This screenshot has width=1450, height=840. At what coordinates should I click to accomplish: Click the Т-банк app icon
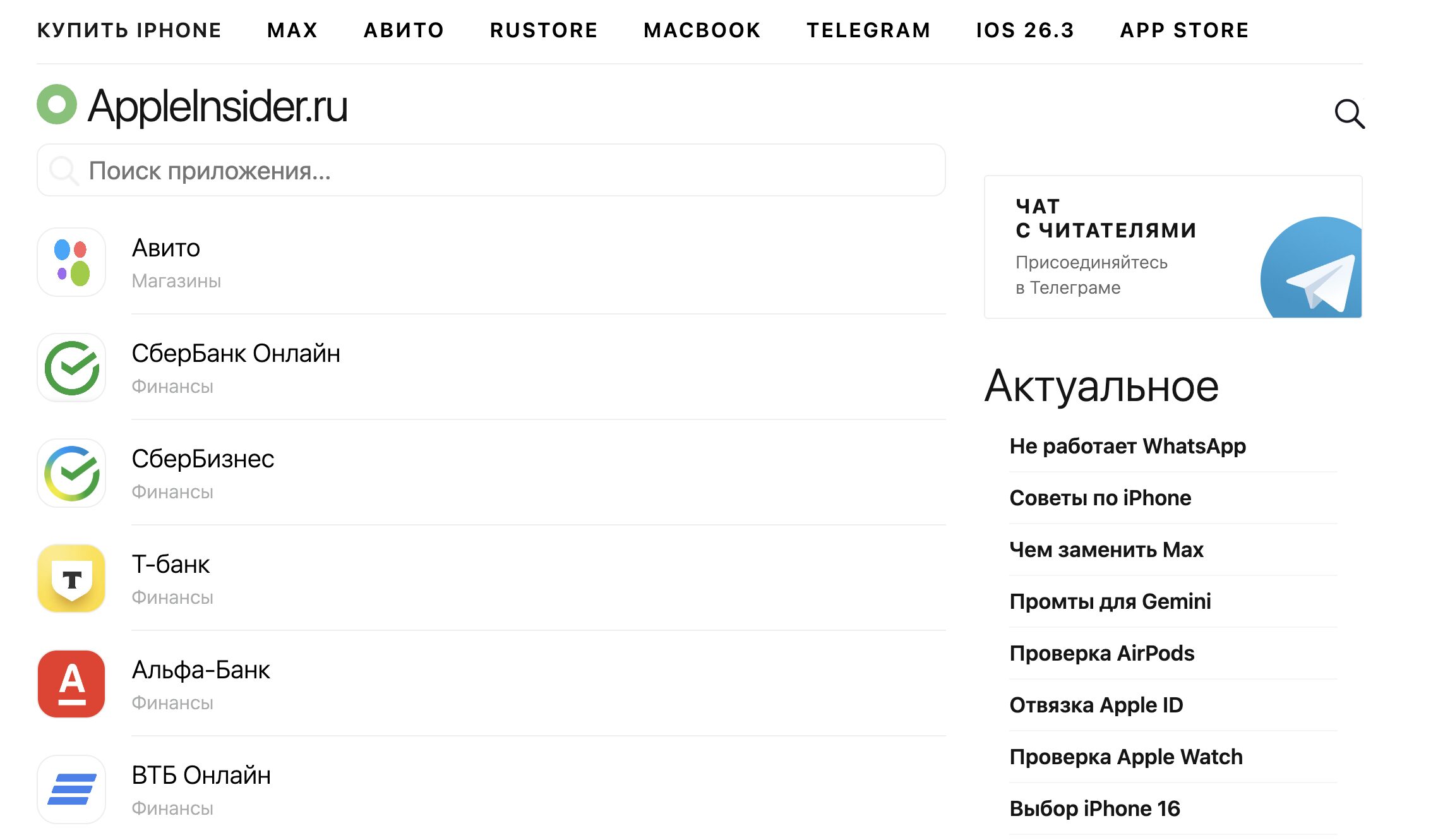pos(71,579)
